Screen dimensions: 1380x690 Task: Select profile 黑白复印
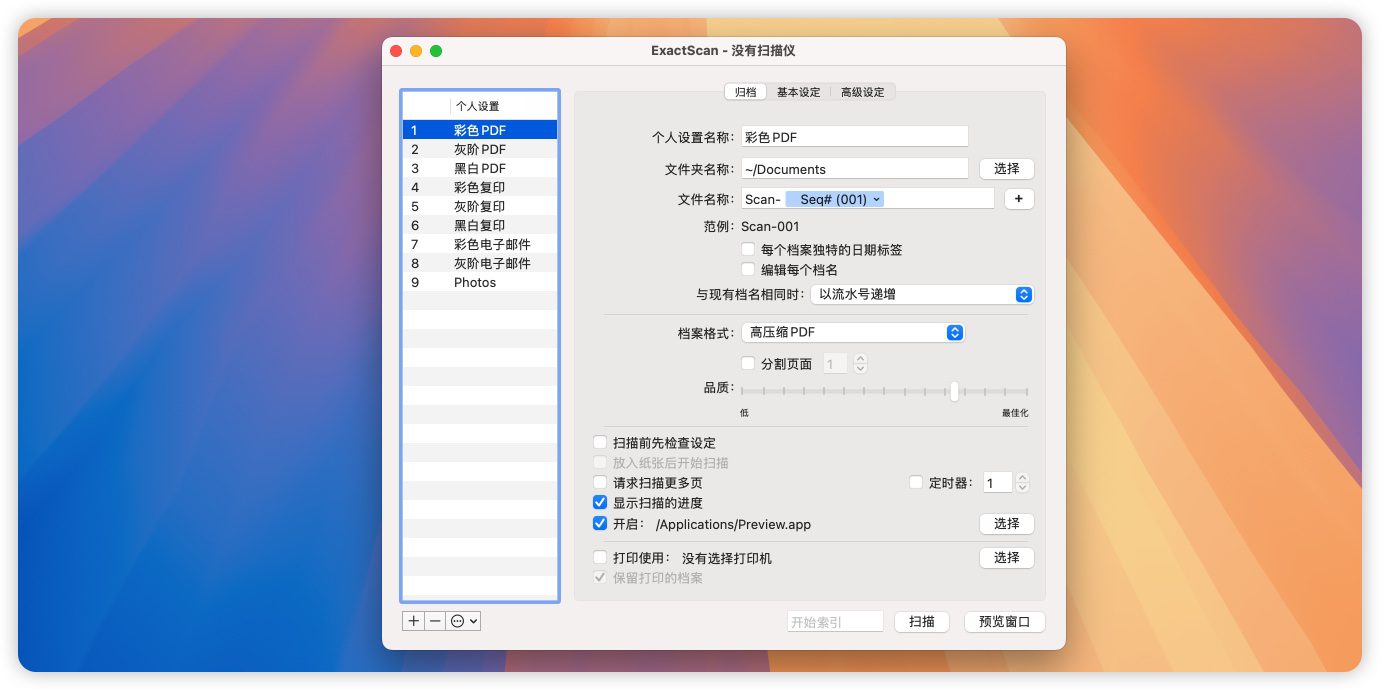[480, 225]
